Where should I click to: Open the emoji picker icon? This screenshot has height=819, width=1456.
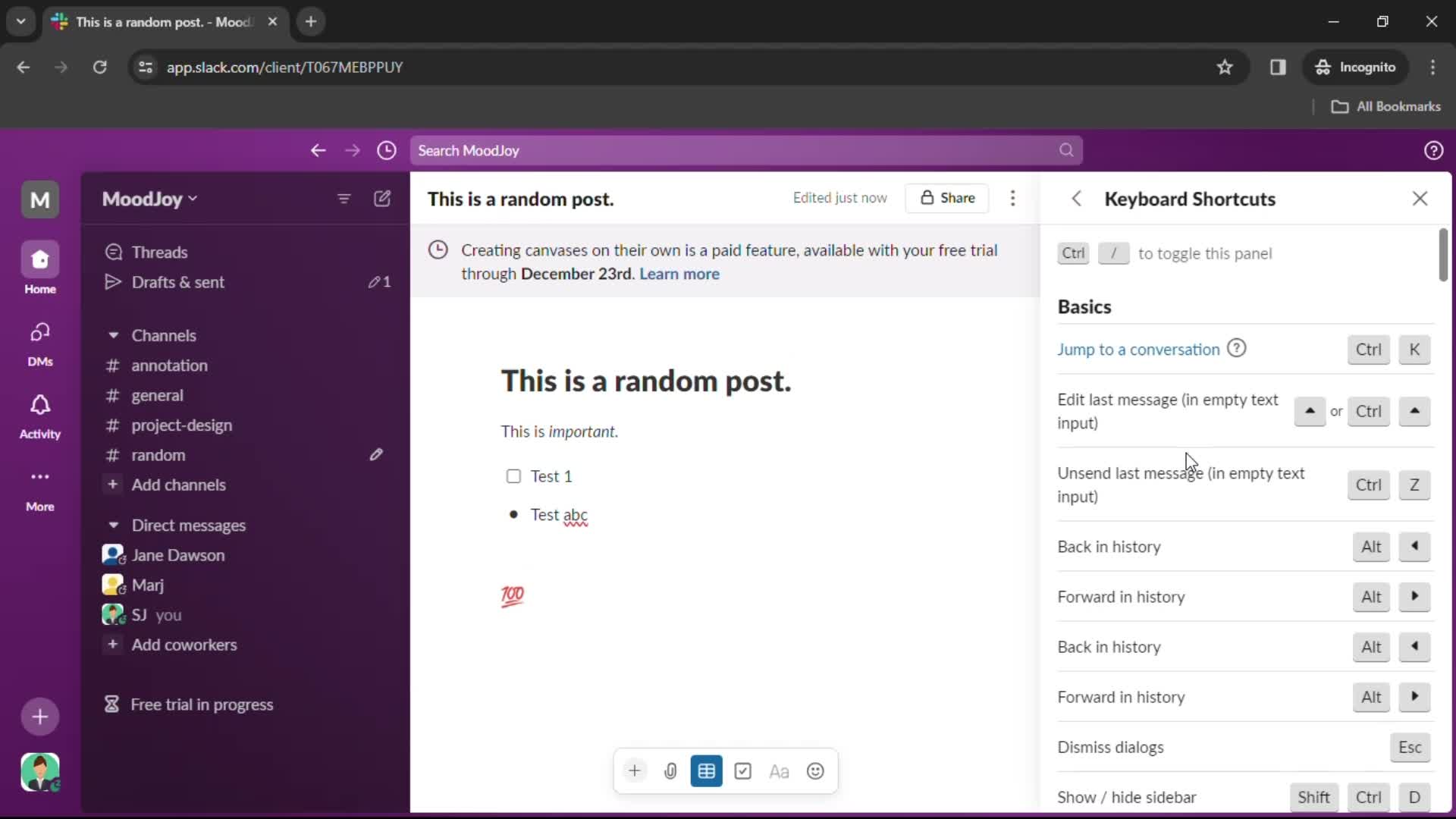(x=815, y=771)
